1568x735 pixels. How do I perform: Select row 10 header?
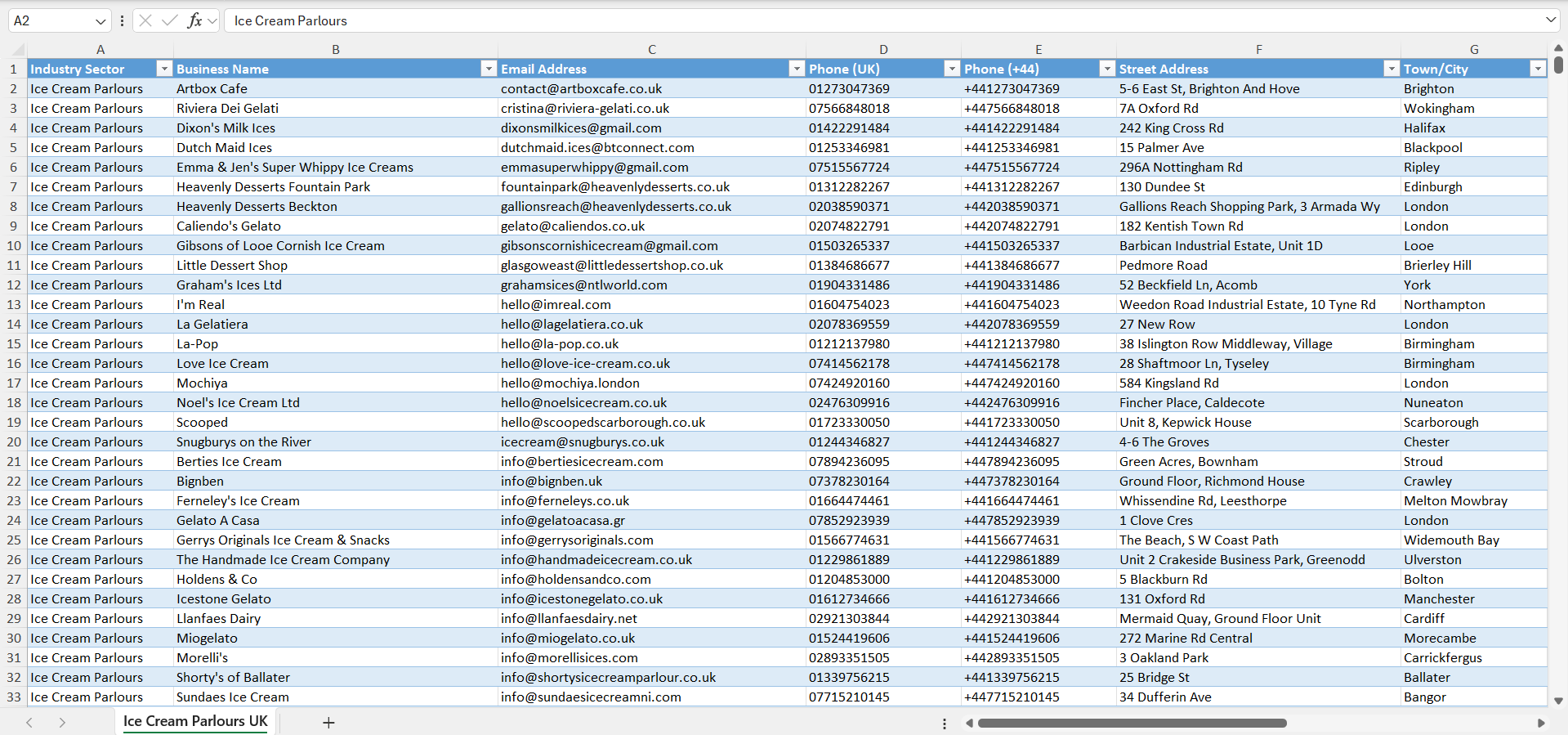(14, 245)
